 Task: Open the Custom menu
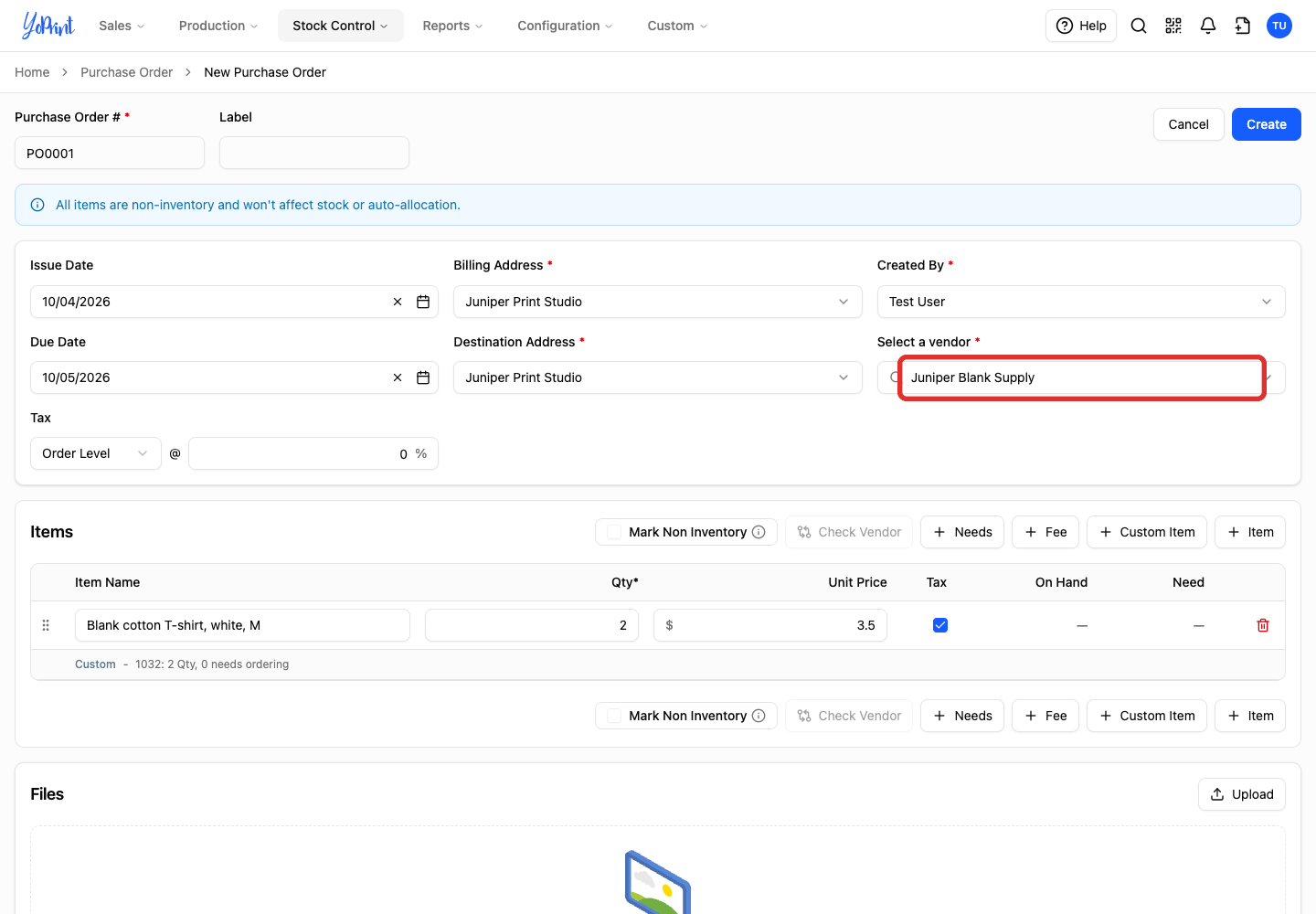click(677, 26)
